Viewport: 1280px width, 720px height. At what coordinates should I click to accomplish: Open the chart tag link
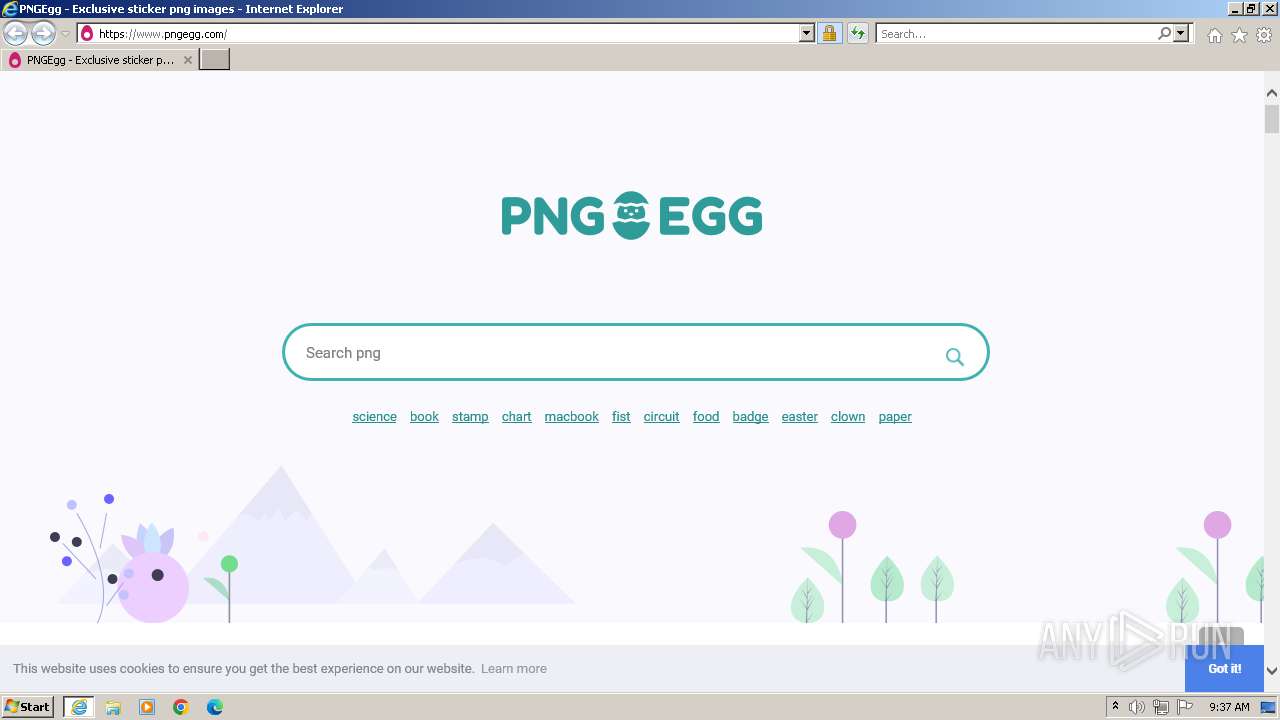point(516,417)
